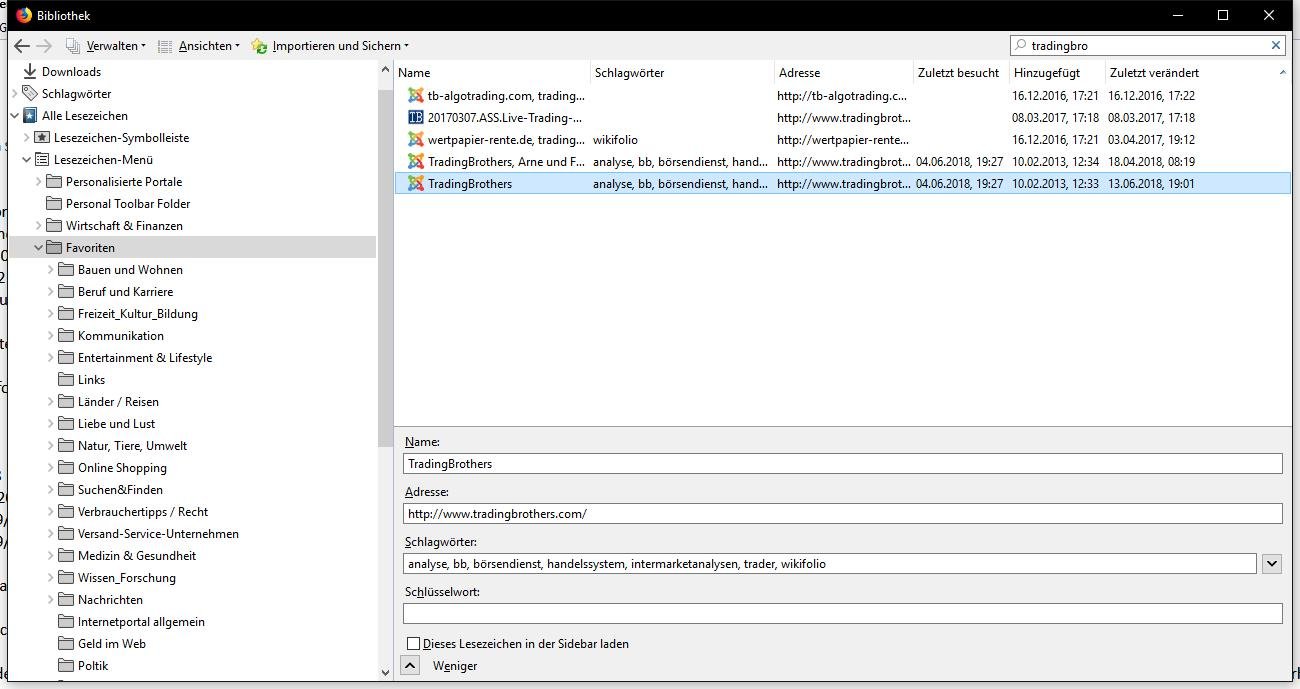Click the back arrow in the toolbar

(22, 46)
